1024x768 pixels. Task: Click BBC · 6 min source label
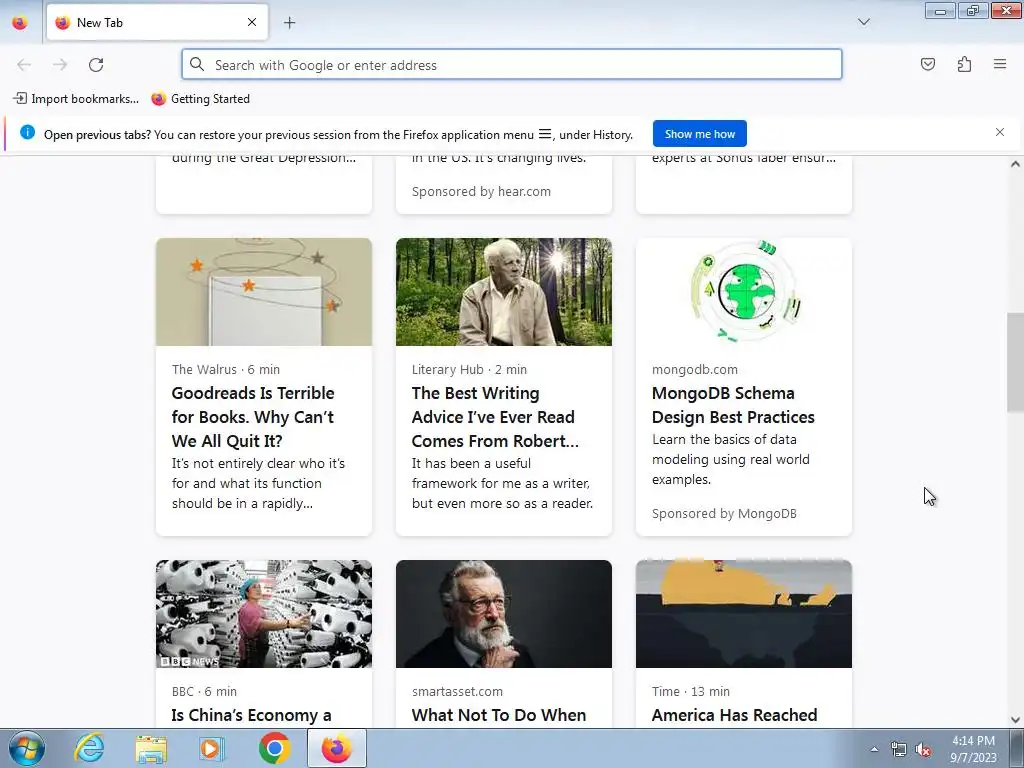(204, 692)
